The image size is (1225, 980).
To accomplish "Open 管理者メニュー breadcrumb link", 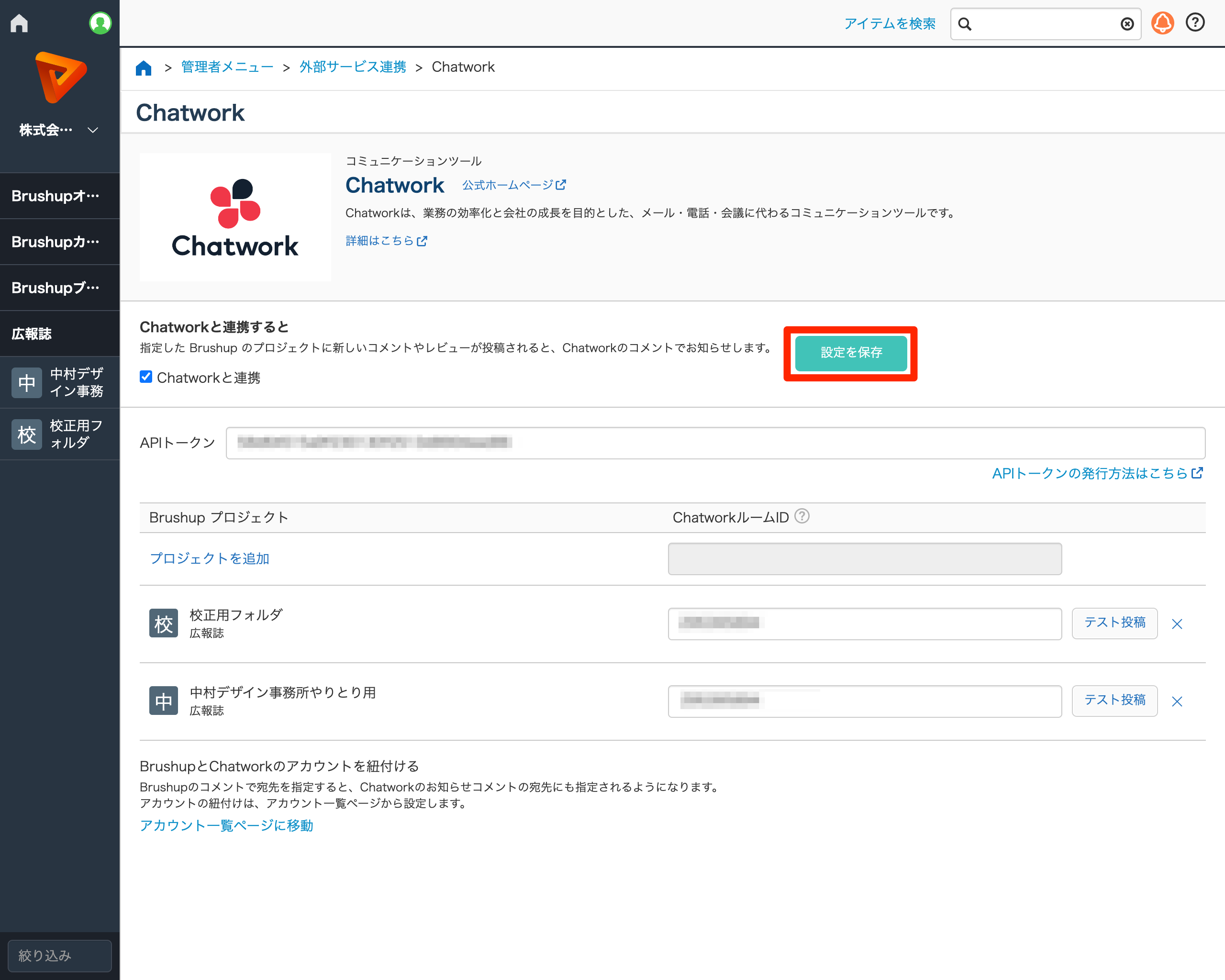I will pos(227,67).
